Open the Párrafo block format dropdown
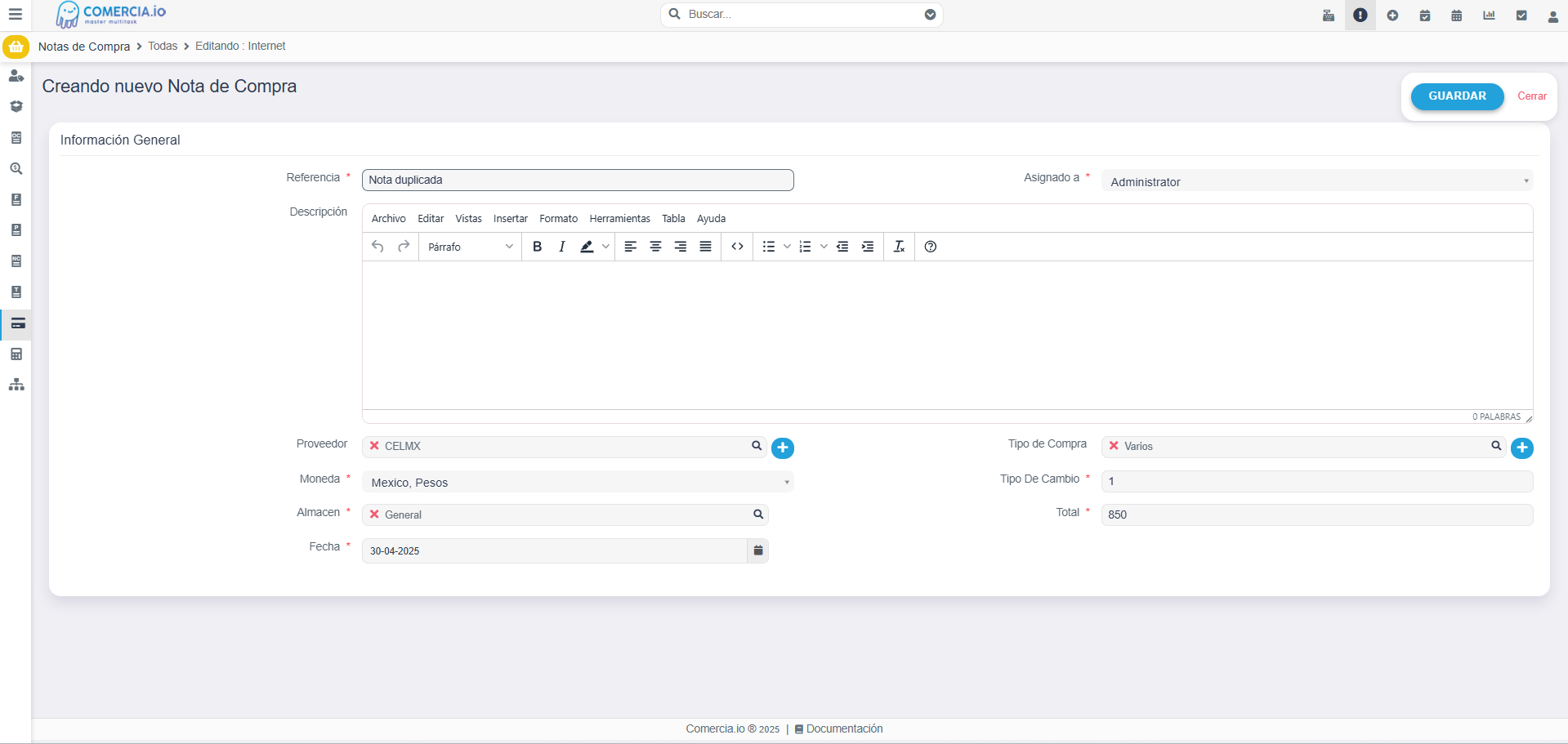 (470, 247)
